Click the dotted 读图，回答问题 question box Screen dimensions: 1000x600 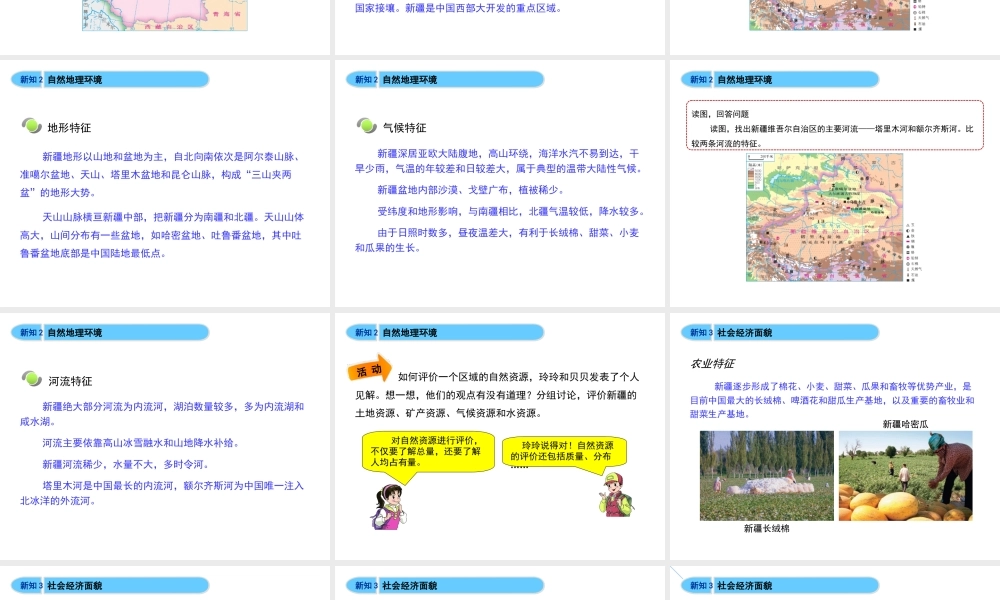click(835, 125)
